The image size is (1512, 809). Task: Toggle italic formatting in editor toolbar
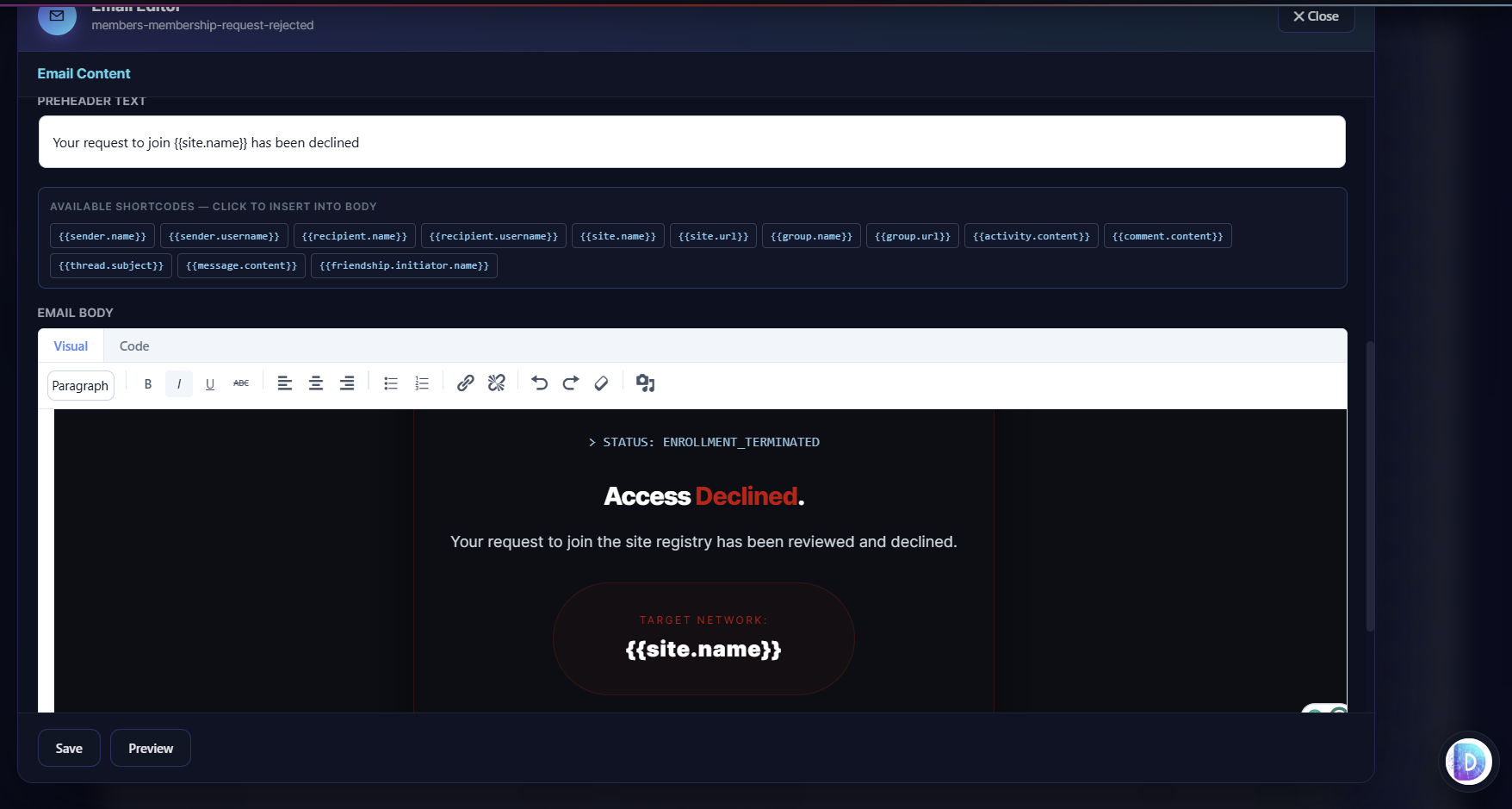pyautogui.click(x=179, y=384)
